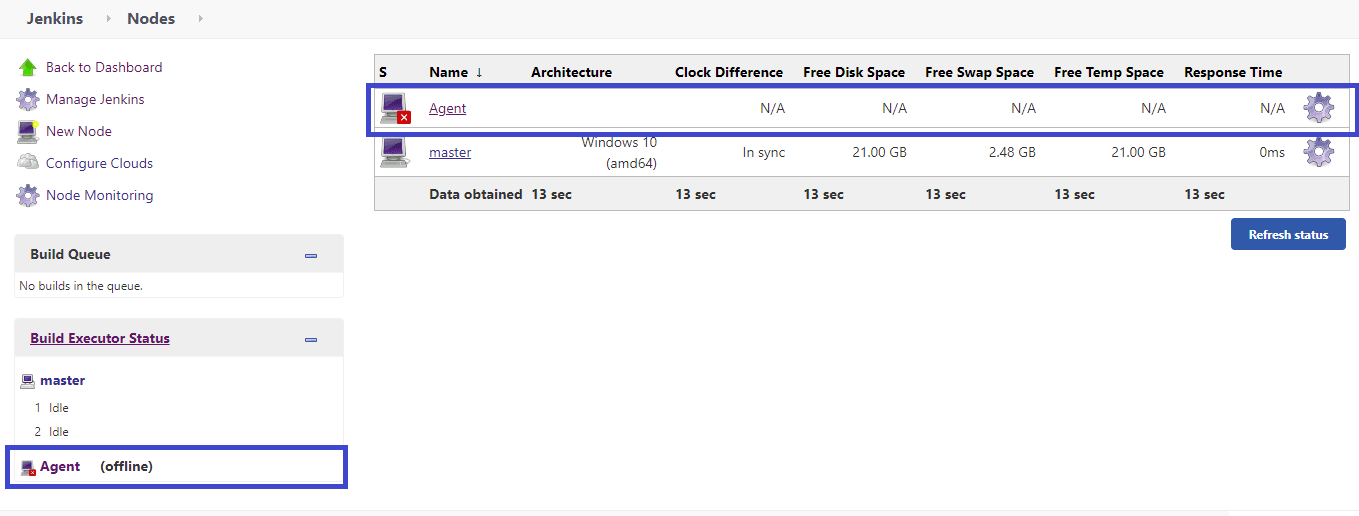Click the offline Agent icon in executor status
Viewport: 1359px width, 516px height.
28,467
